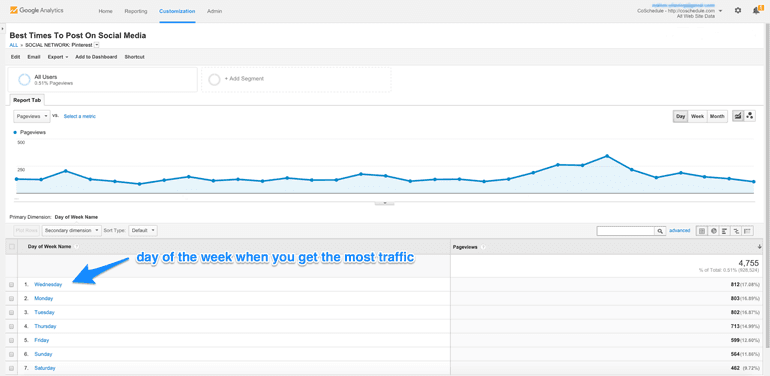Select the line chart type icon
This screenshot has height=376, width=770.
coord(738,116)
